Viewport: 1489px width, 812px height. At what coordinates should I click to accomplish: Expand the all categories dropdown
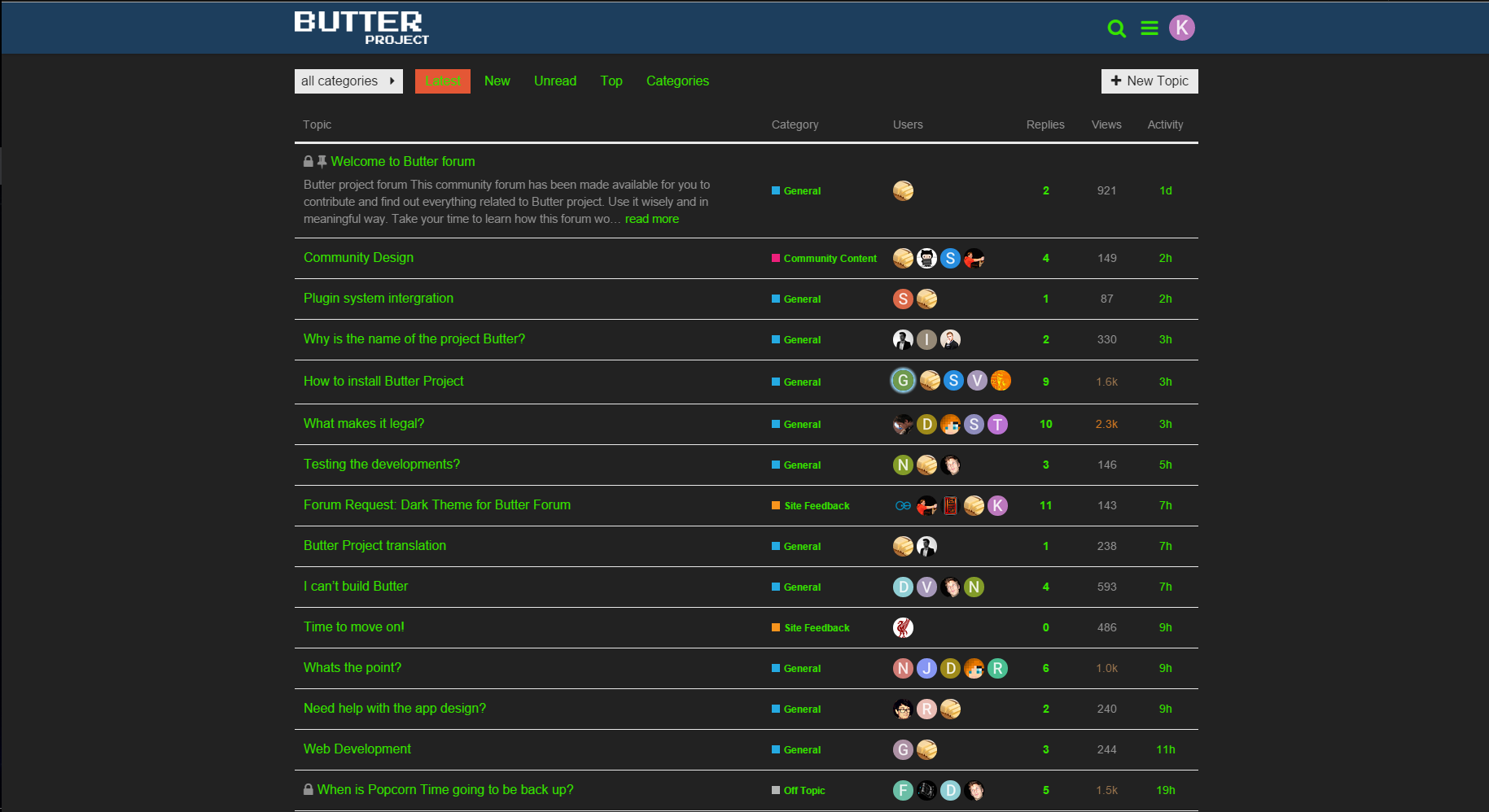point(348,81)
